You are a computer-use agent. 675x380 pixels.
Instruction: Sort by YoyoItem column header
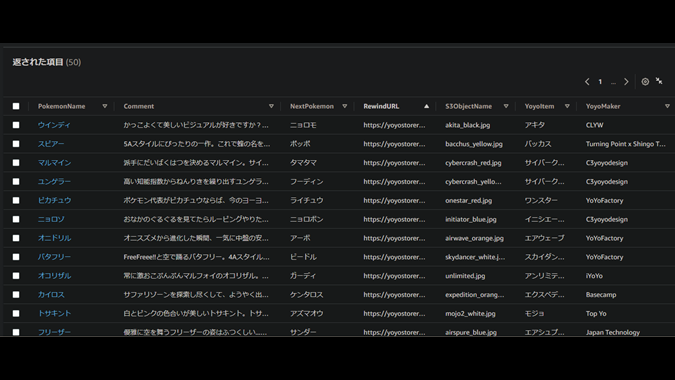pyautogui.click(x=539, y=106)
